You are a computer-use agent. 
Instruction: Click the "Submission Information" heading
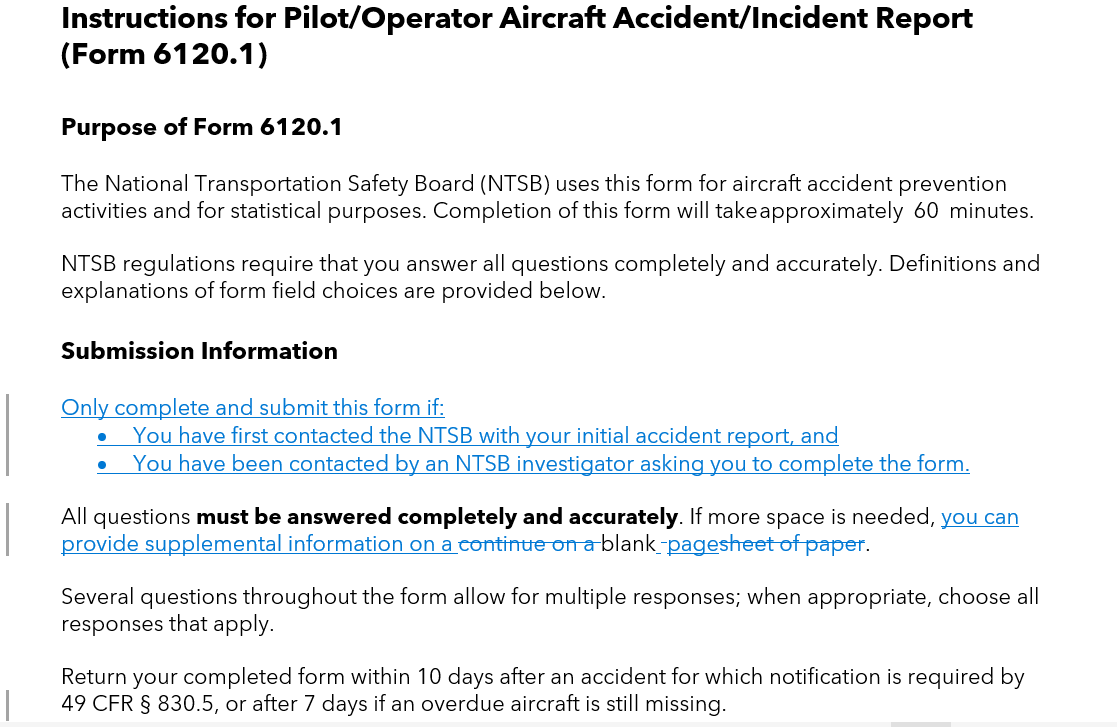tap(199, 352)
